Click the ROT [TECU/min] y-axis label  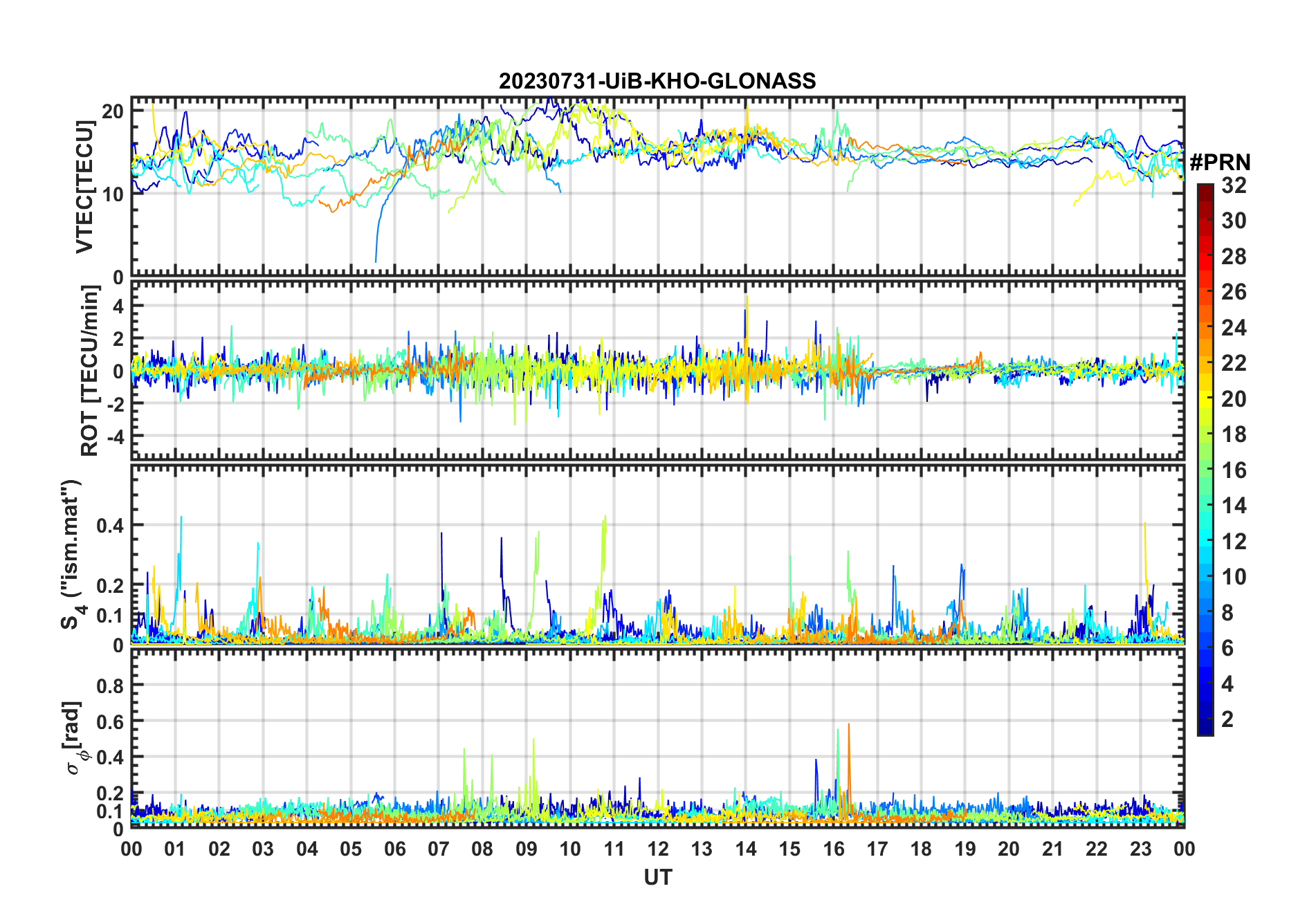[x=89, y=370]
